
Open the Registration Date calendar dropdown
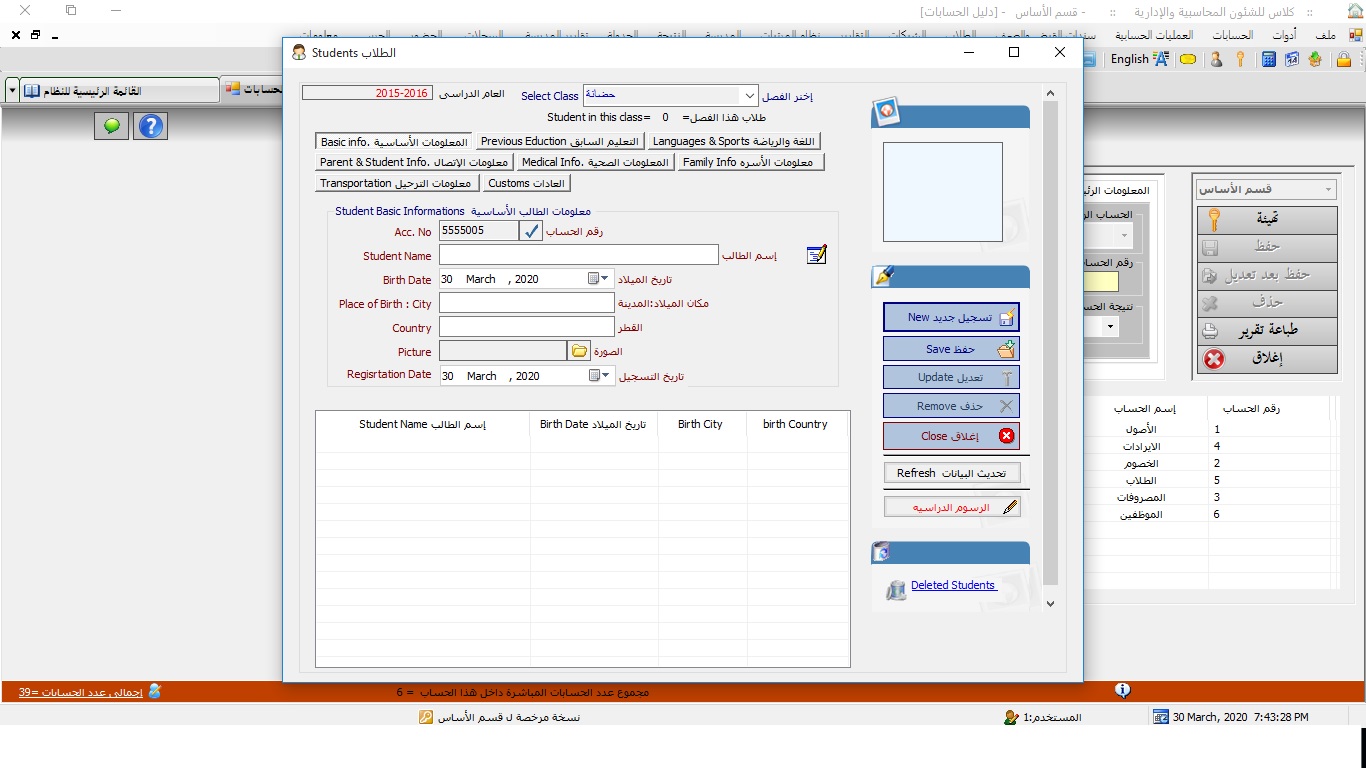point(599,376)
